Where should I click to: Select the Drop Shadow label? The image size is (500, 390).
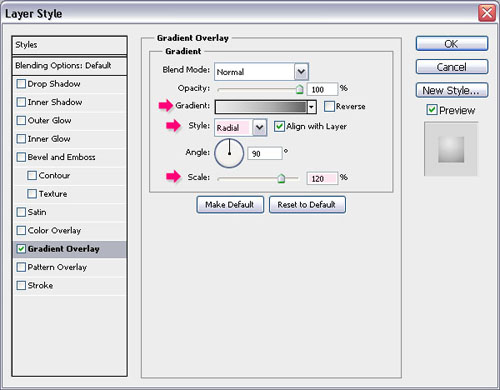(x=54, y=84)
